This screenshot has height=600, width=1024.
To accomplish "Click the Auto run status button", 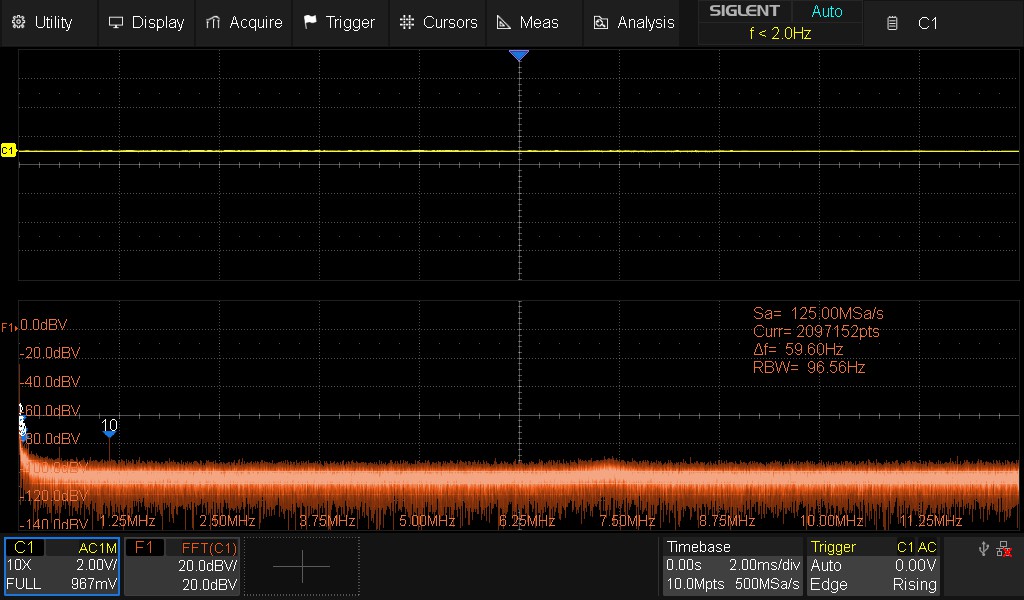I will (827, 11).
